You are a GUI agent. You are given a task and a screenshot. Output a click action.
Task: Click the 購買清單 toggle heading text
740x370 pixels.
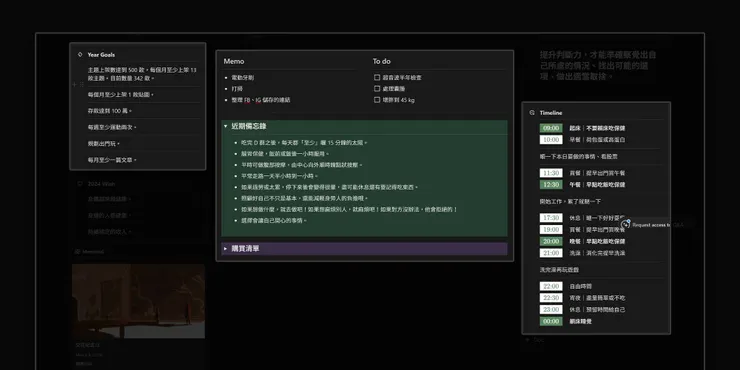click(245, 248)
